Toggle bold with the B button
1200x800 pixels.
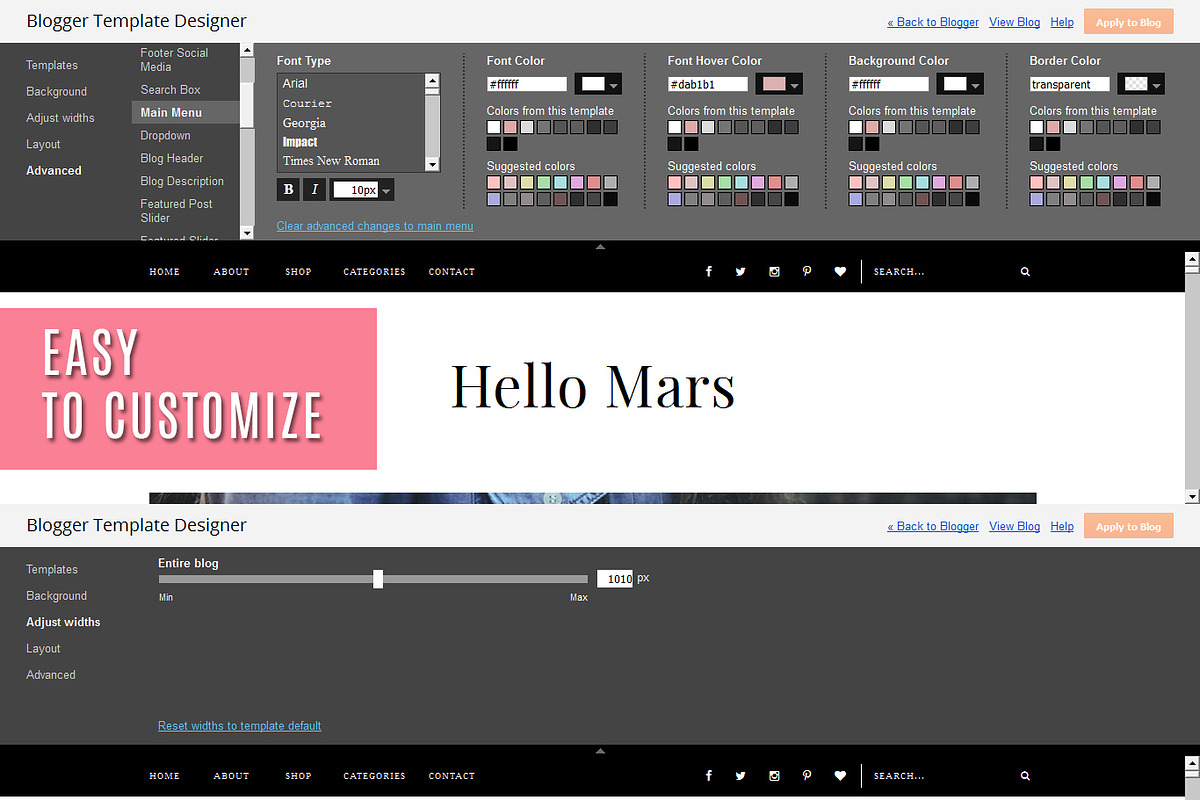click(289, 189)
